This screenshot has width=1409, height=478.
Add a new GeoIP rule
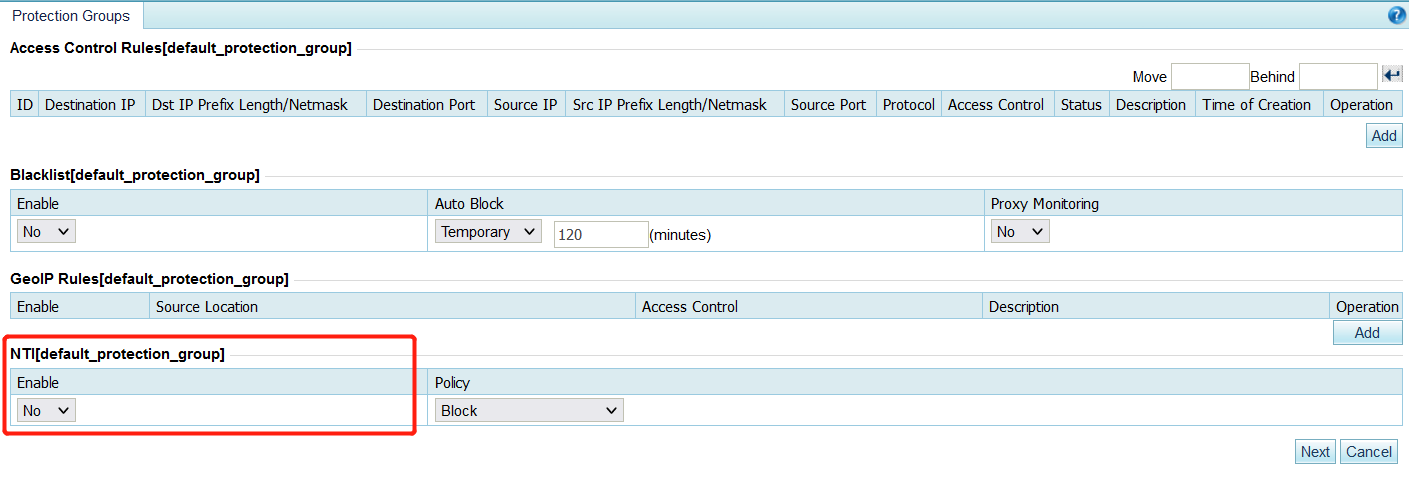click(x=1367, y=333)
